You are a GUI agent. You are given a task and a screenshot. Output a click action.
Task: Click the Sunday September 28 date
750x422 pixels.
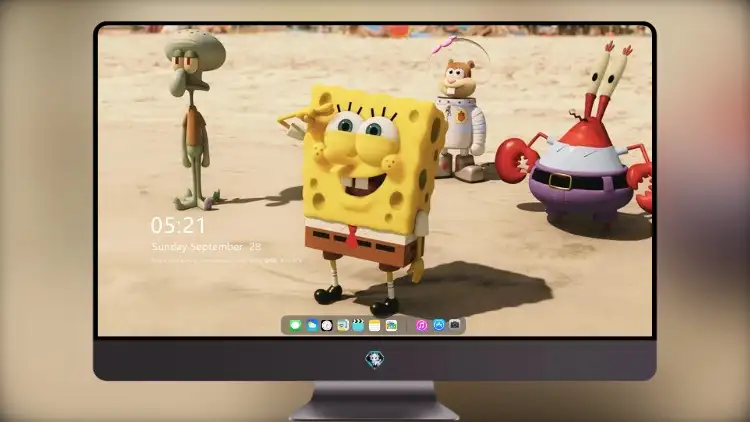pyautogui.click(x=206, y=247)
